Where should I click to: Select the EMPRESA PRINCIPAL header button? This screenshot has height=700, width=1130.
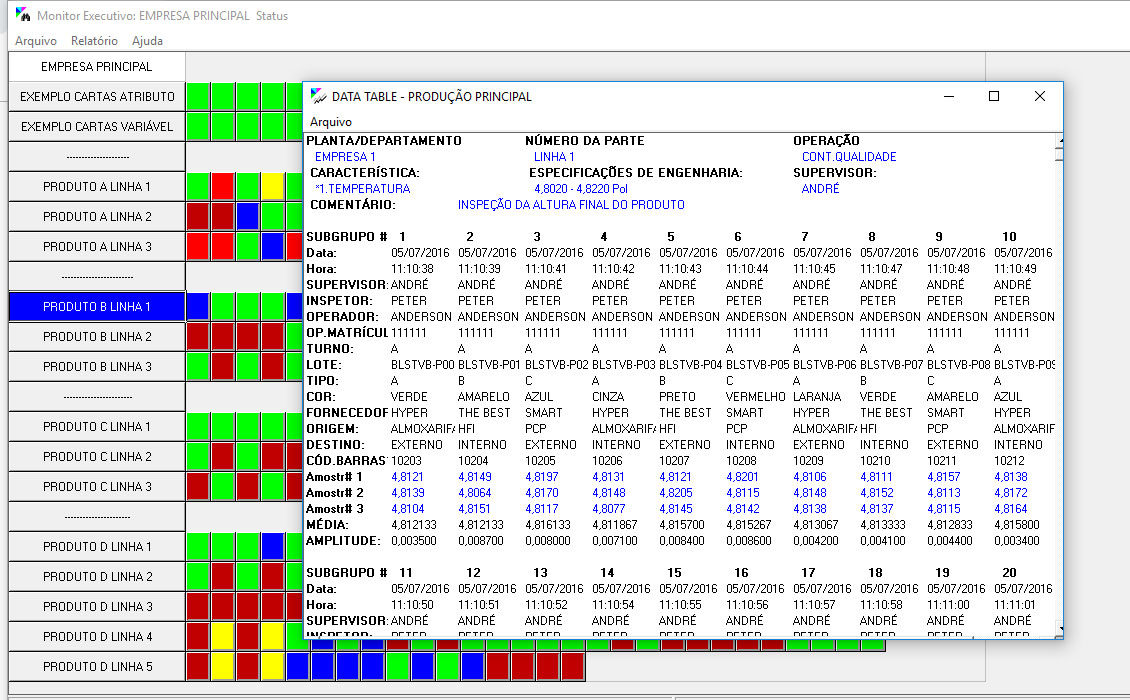click(97, 67)
